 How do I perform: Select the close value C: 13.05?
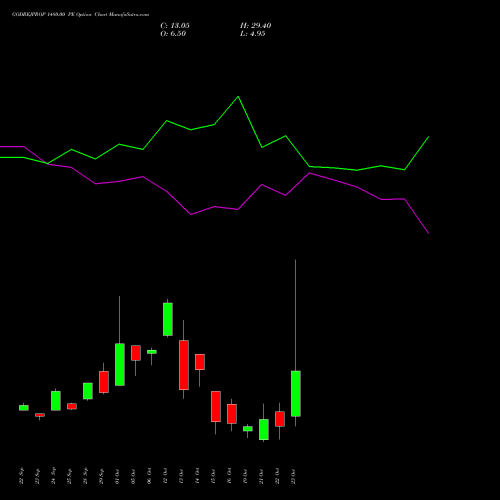click(x=175, y=26)
